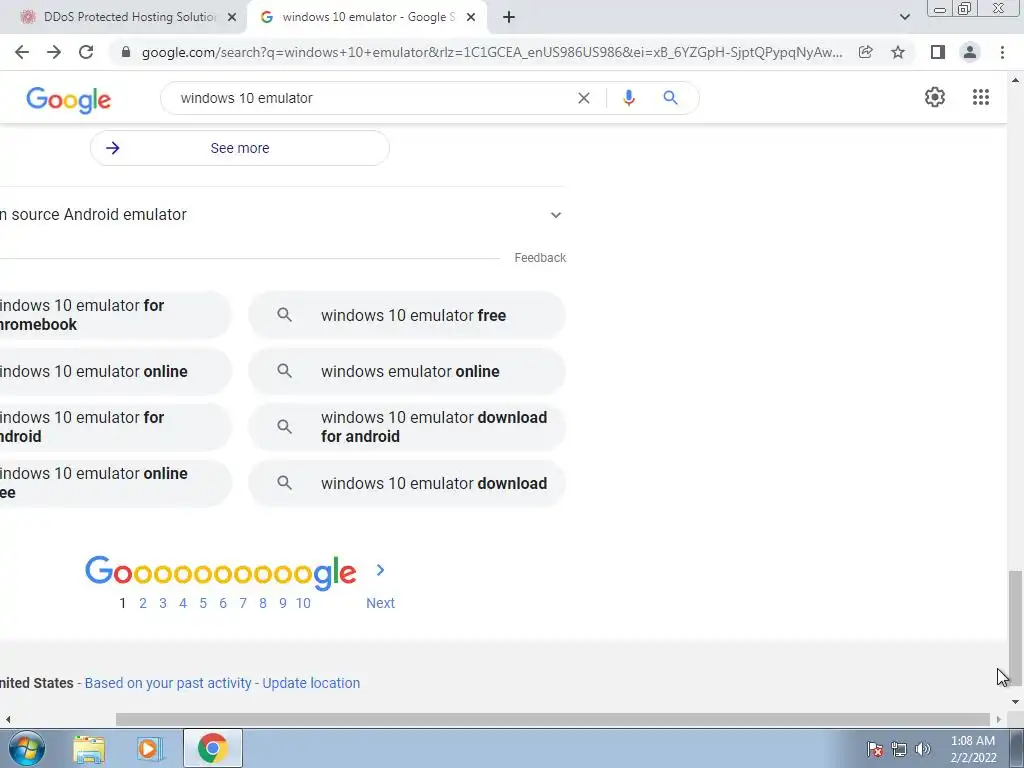The height and width of the screenshot is (768, 1024).
Task: Search windows 10 emulator download for android
Action: (407, 427)
